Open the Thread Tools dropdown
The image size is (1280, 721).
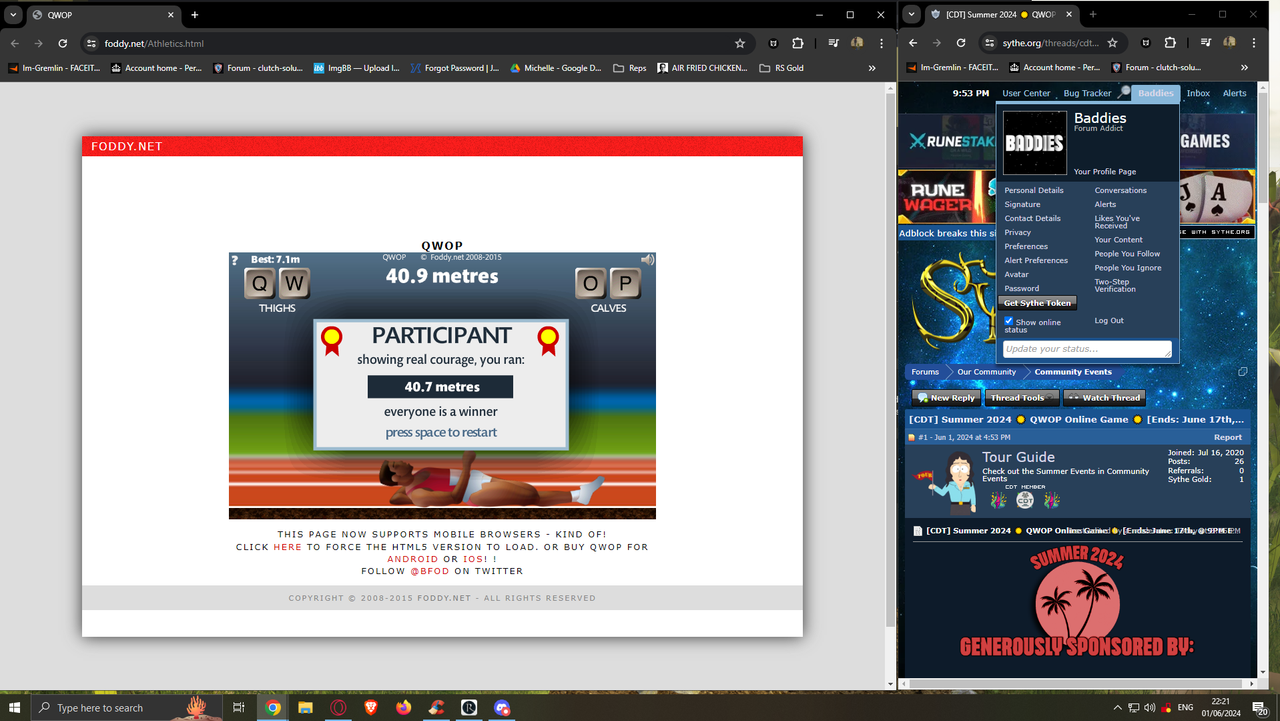pyautogui.click(x=1020, y=398)
